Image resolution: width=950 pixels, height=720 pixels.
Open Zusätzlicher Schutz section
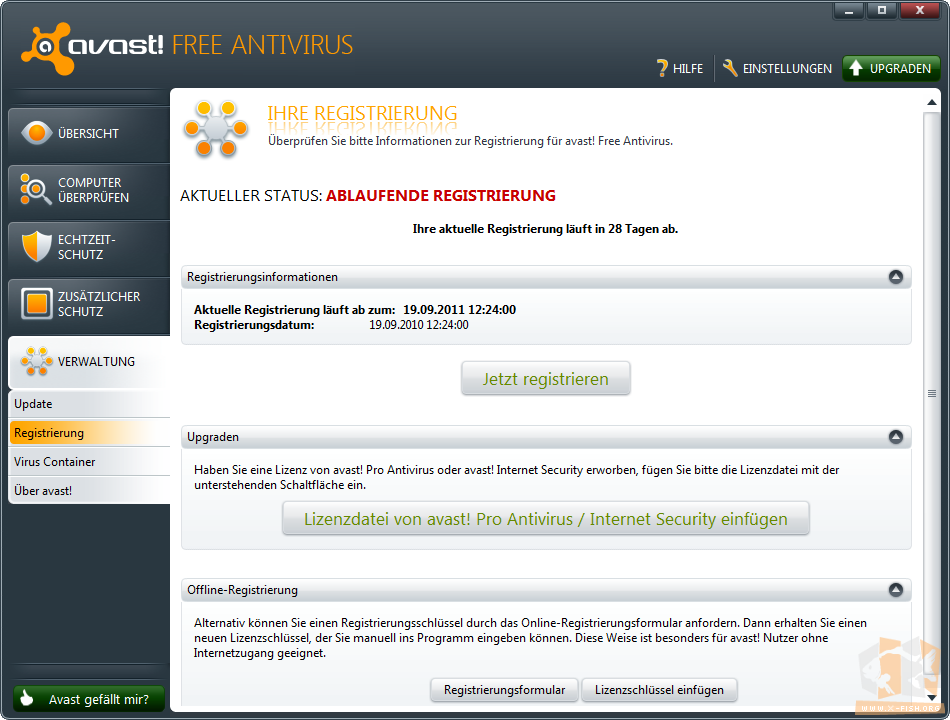click(89, 304)
